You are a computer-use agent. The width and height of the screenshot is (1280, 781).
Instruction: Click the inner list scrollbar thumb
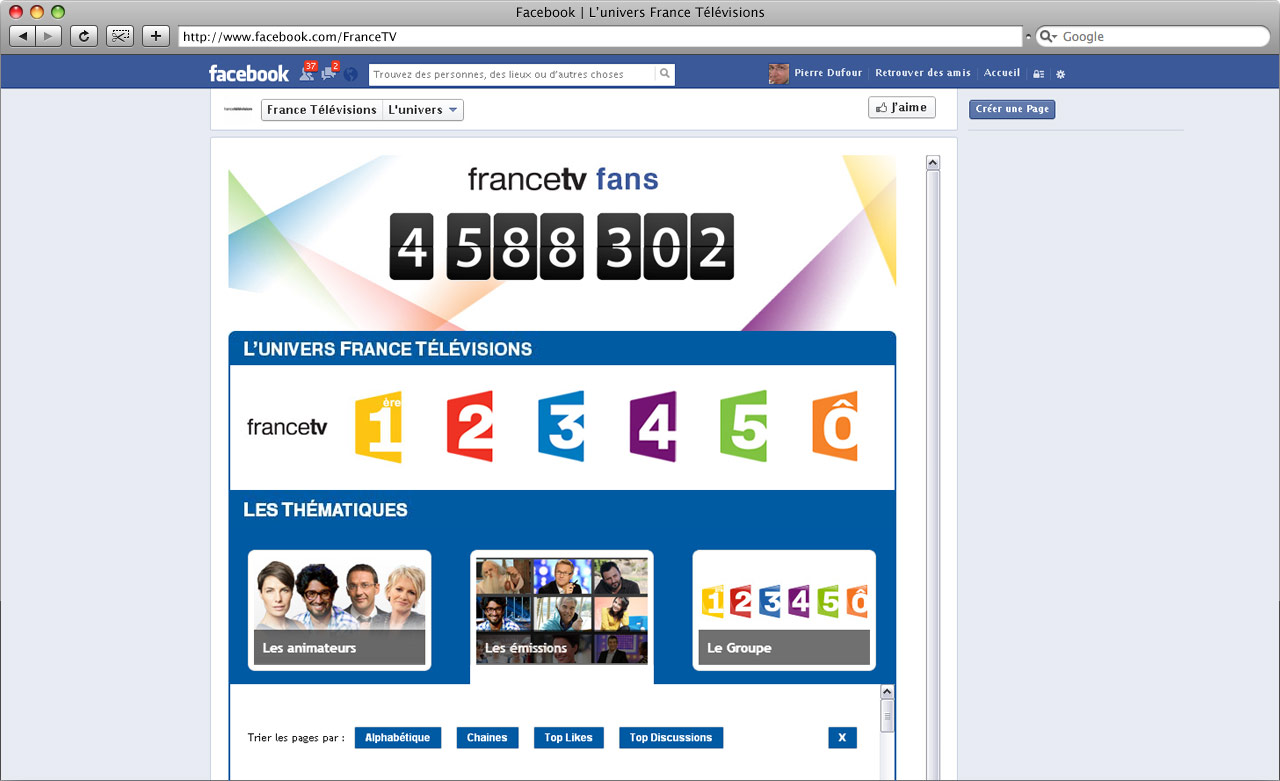[887, 716]
